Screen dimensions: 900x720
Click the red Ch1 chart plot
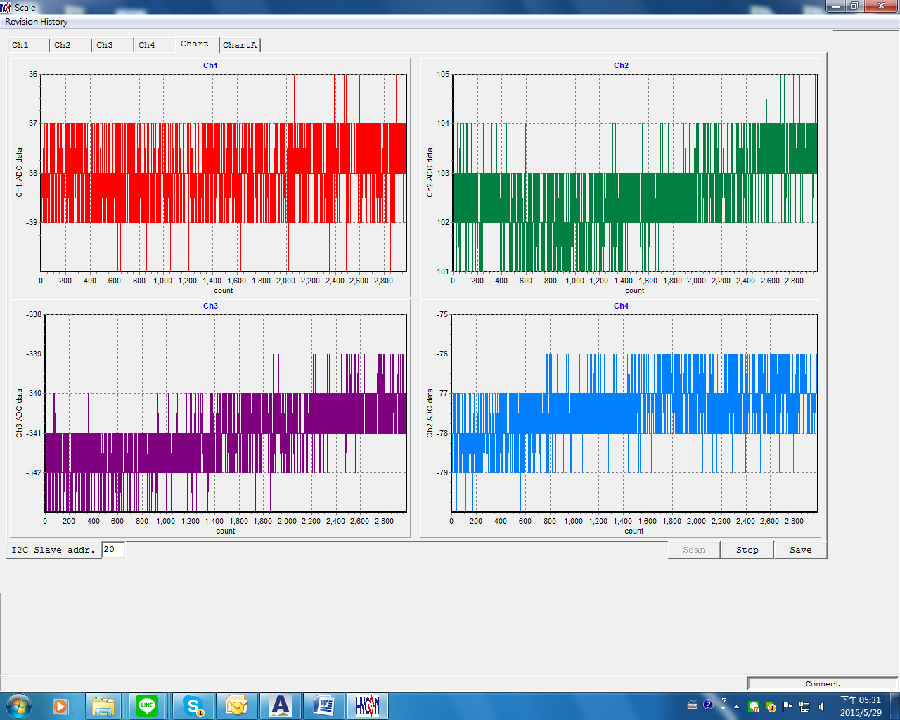[x=223, y=172]
